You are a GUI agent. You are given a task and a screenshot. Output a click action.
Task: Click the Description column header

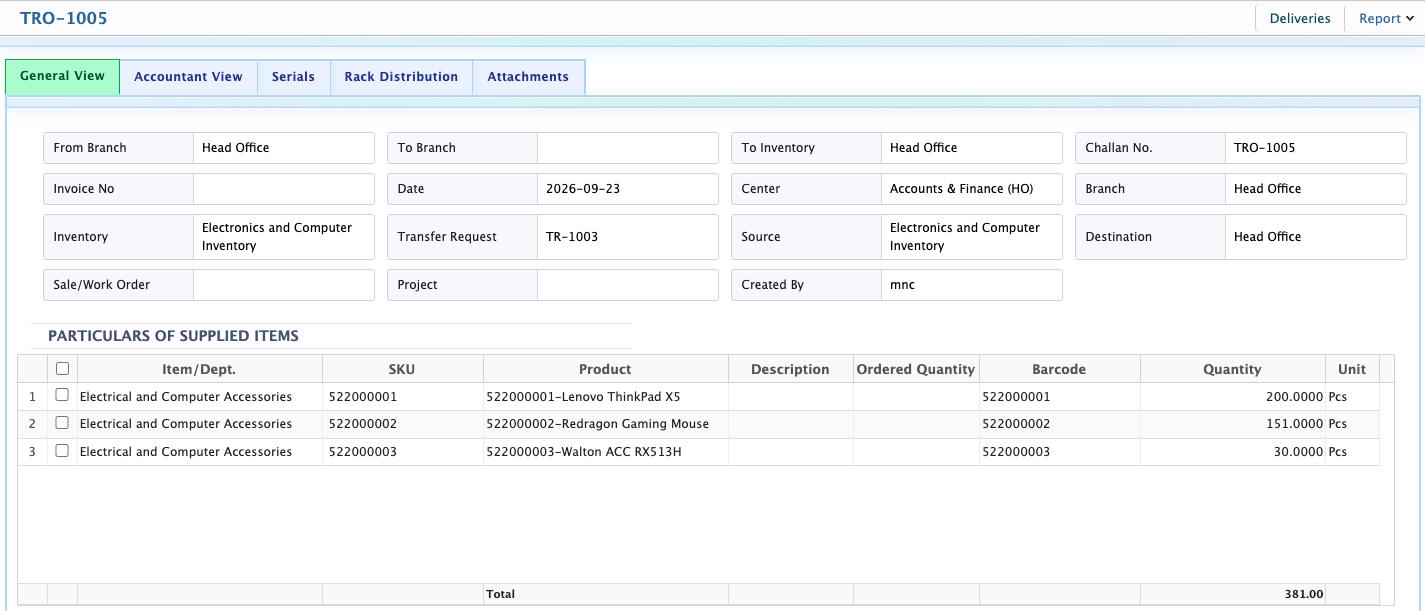click(x=790, y=369)
